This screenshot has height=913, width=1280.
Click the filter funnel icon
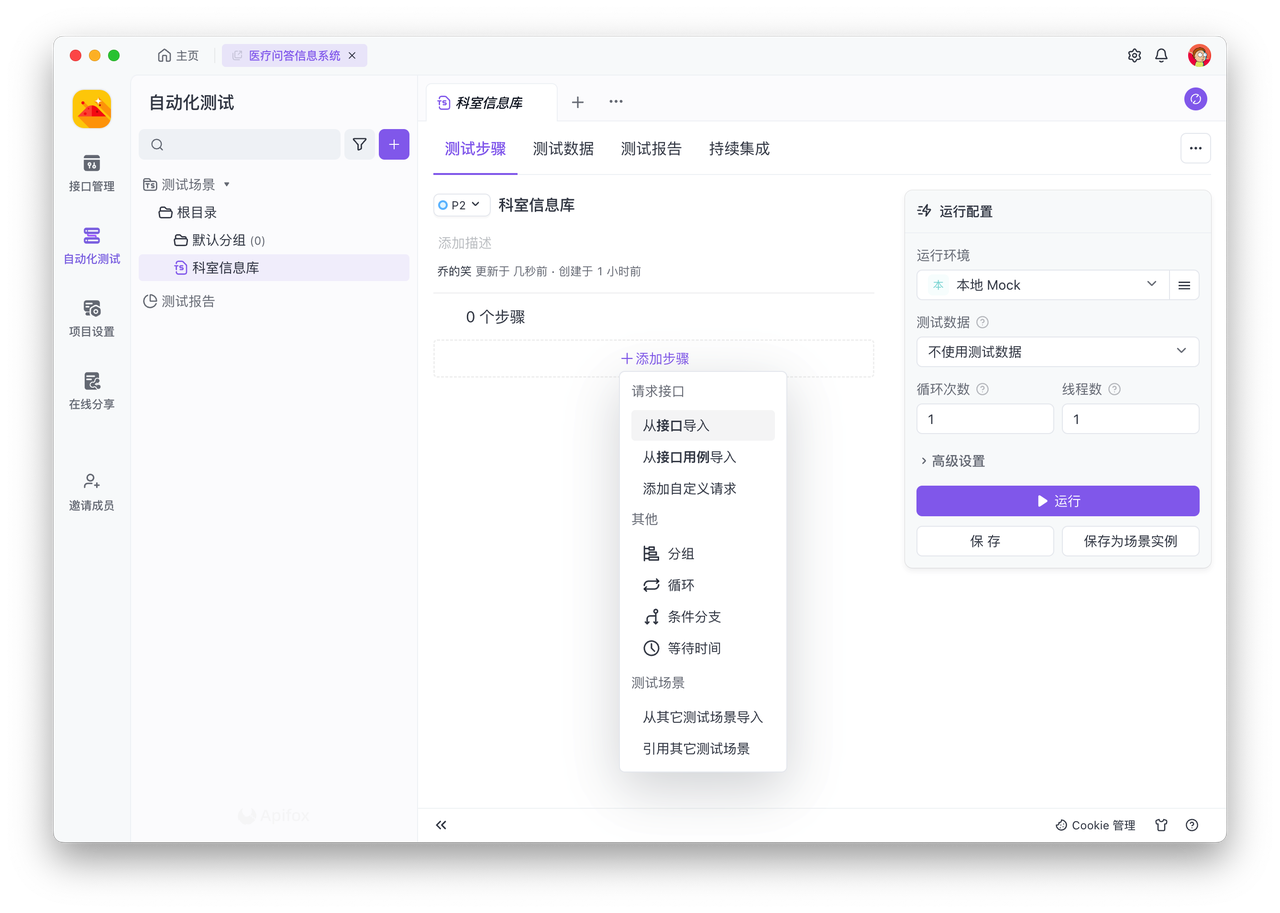coord(359,145)
